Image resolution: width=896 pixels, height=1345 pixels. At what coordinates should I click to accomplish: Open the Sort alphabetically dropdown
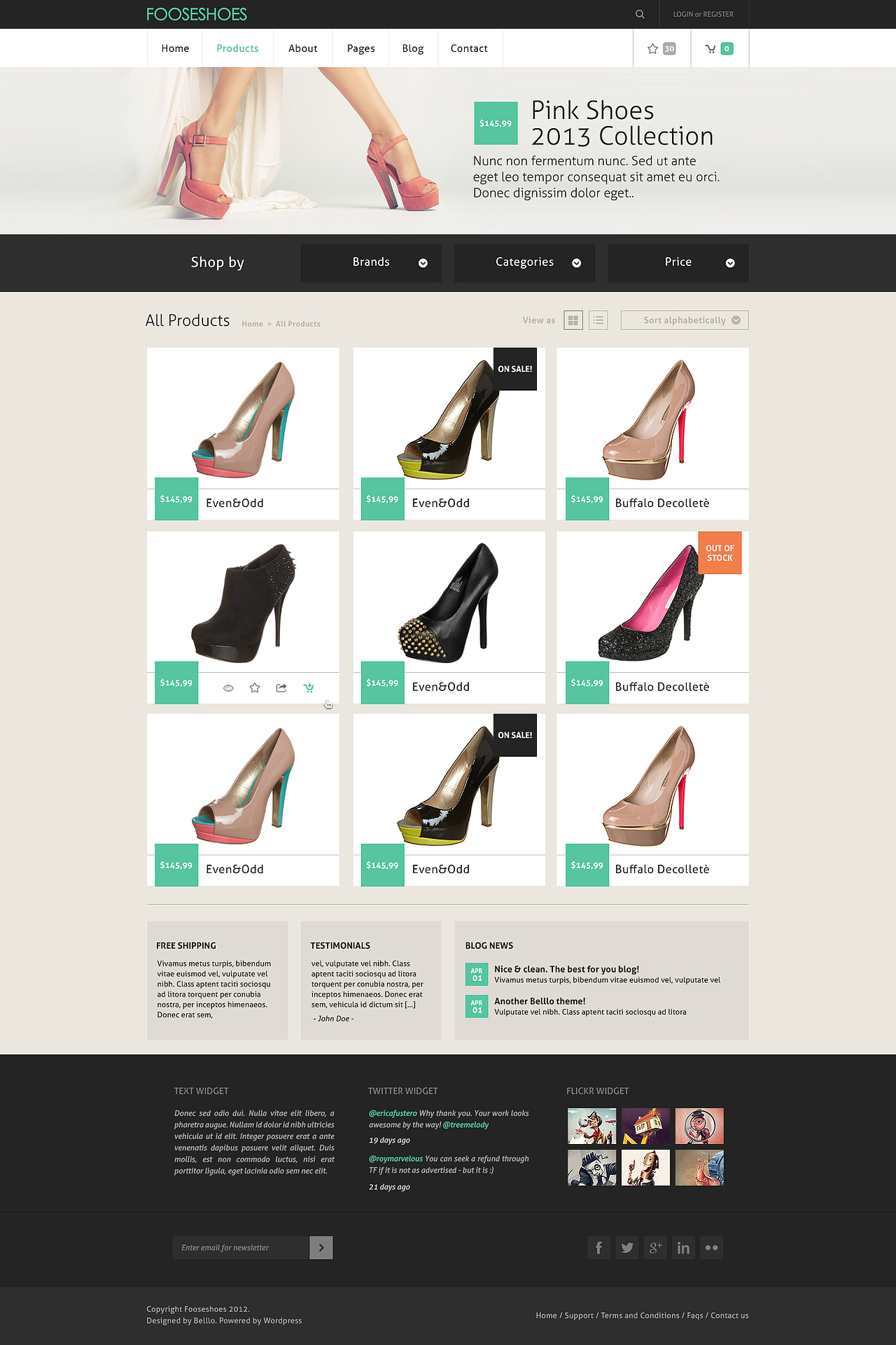coord(685,320)
